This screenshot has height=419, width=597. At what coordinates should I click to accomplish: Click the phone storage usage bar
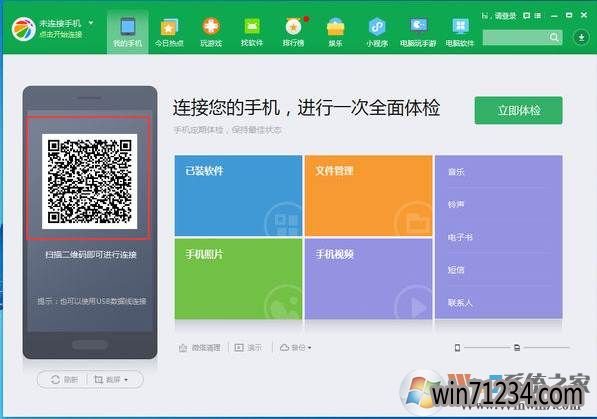tap(487, 347)
